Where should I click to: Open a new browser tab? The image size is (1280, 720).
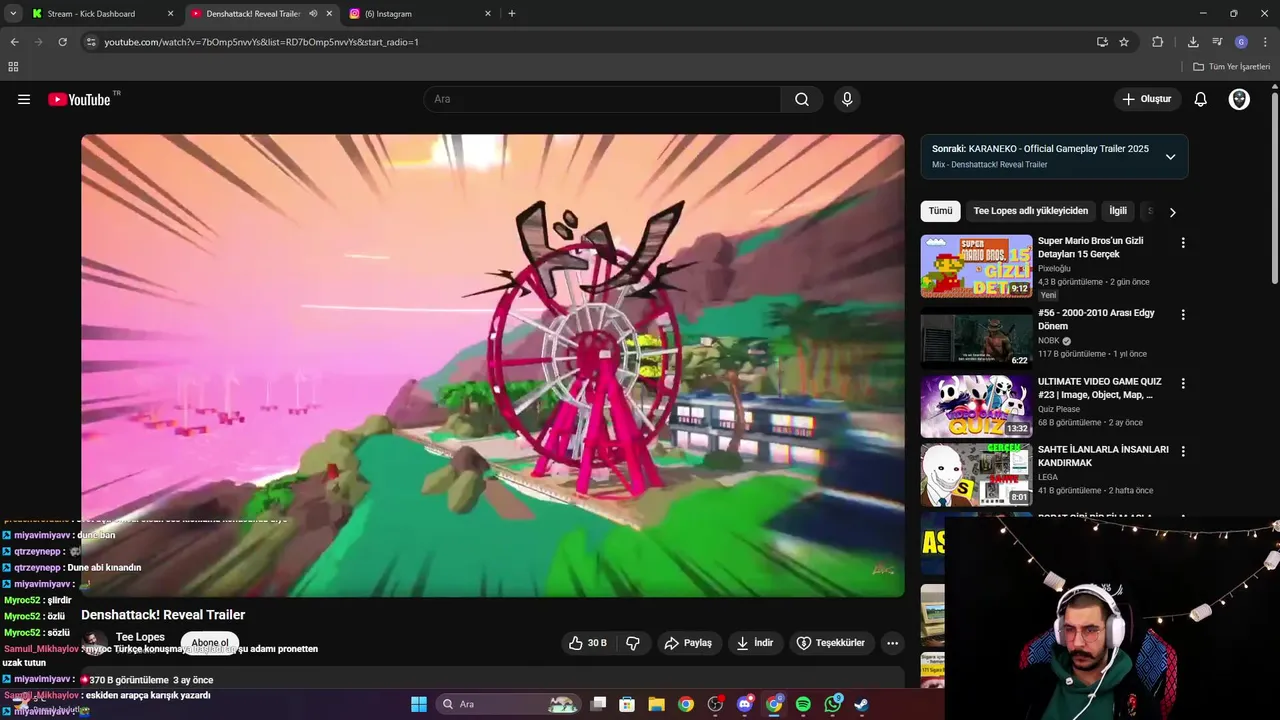[x=512, y=14]
